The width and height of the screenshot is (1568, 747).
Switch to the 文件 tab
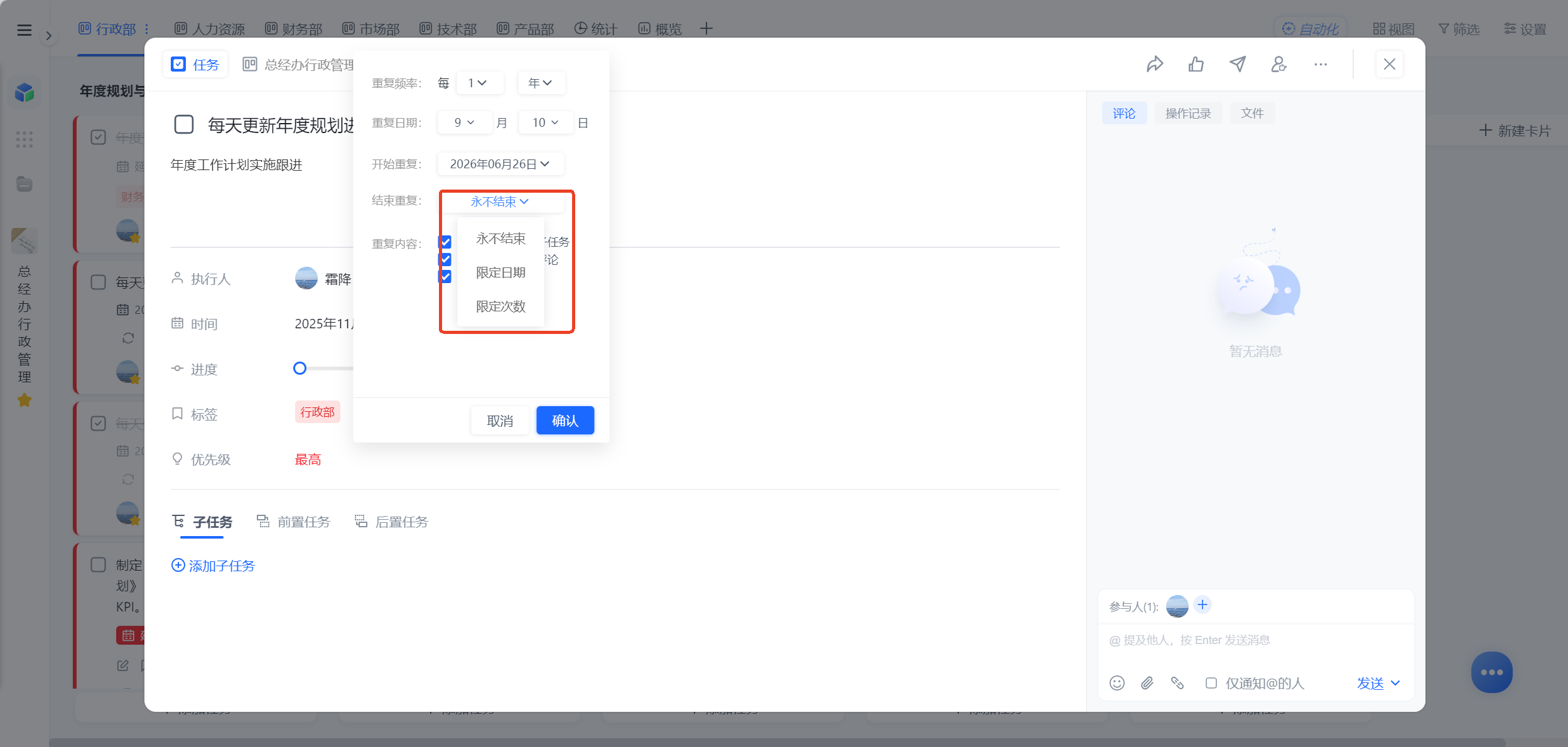point(1252,113)
